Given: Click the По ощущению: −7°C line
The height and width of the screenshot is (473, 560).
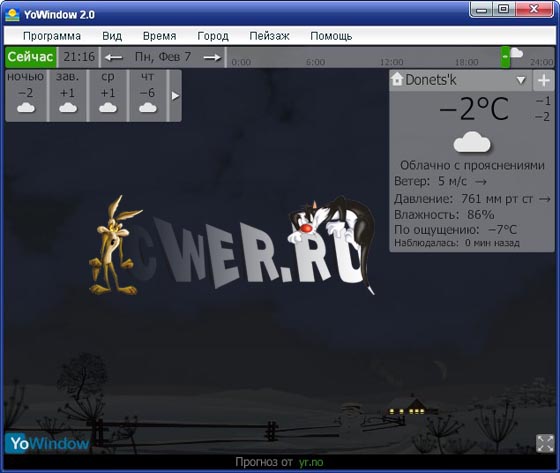Looking at the screenshot, I should click(455, 230).
